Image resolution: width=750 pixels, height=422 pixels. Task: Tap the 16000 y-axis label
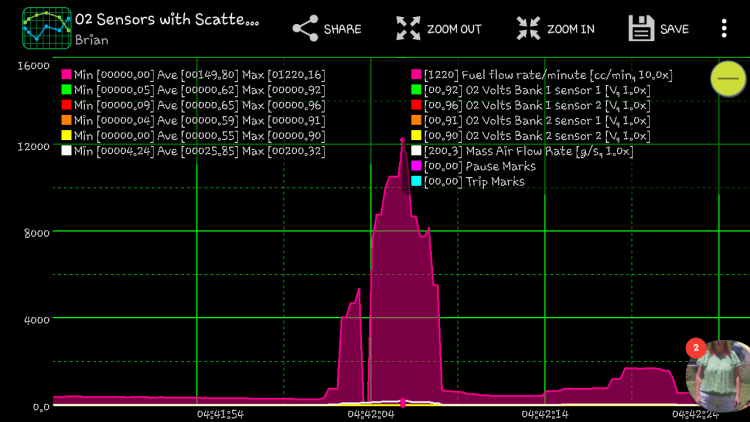coord(33,66)
